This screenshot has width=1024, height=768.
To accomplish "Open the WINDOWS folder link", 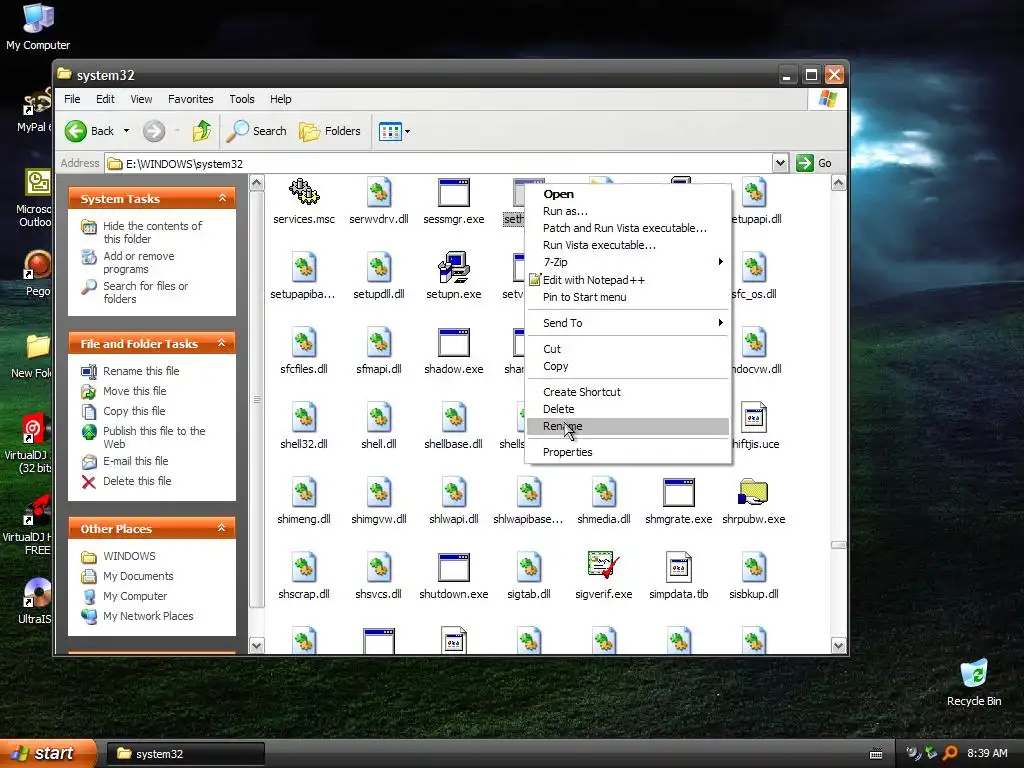I will pyautogui.click(x=129, y=556).
